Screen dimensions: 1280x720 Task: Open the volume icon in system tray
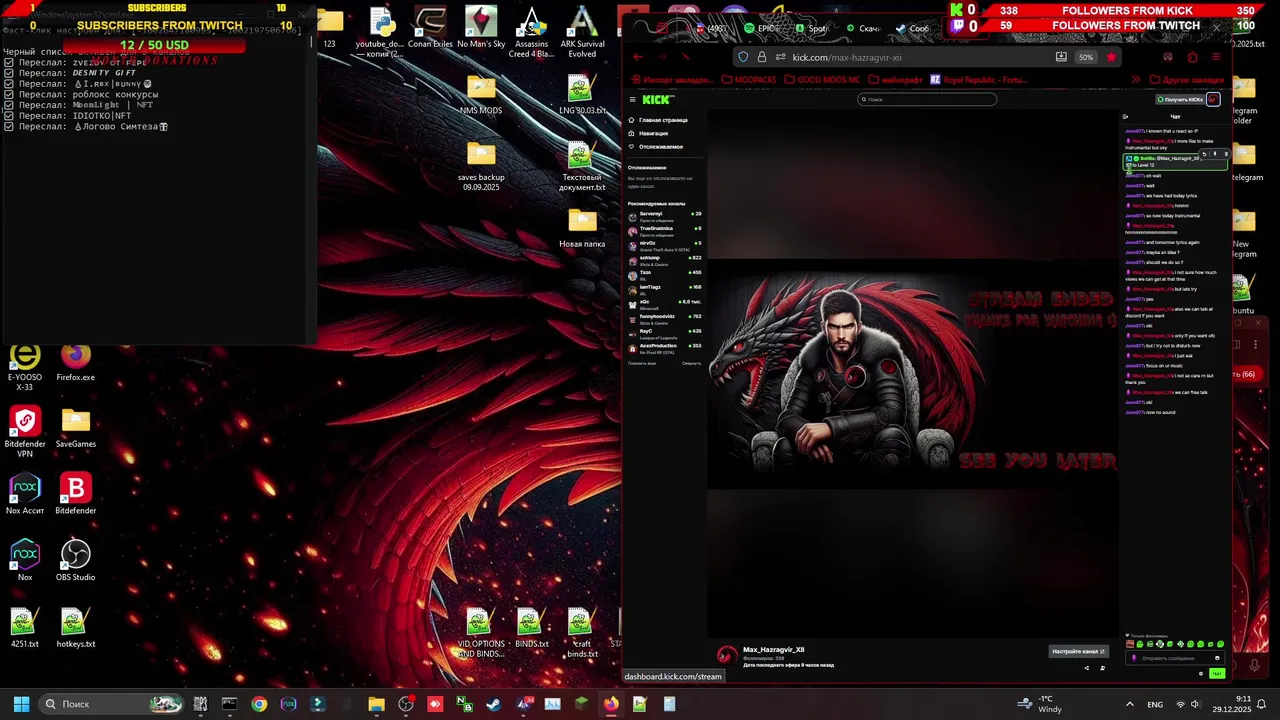(1195, 704)
